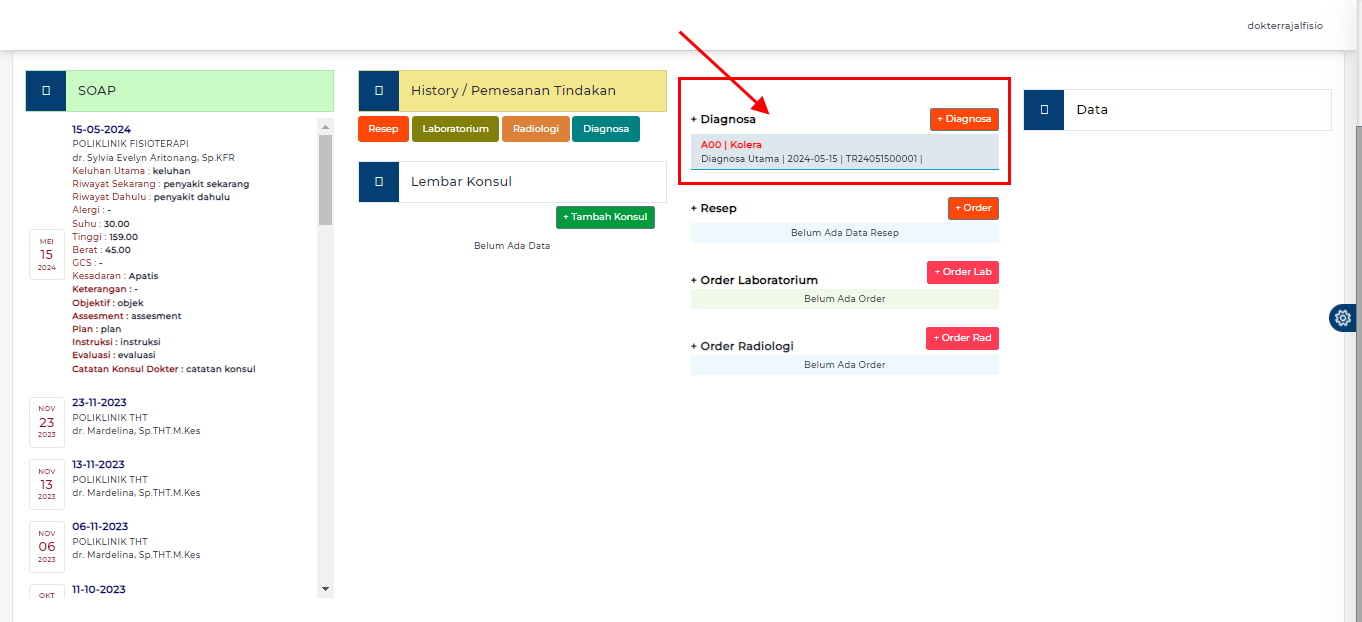Click the History / Pemesanan Tindakan panel icon
The height and width of the screenshot is (622, 1362).
click(x=379, y=91)
